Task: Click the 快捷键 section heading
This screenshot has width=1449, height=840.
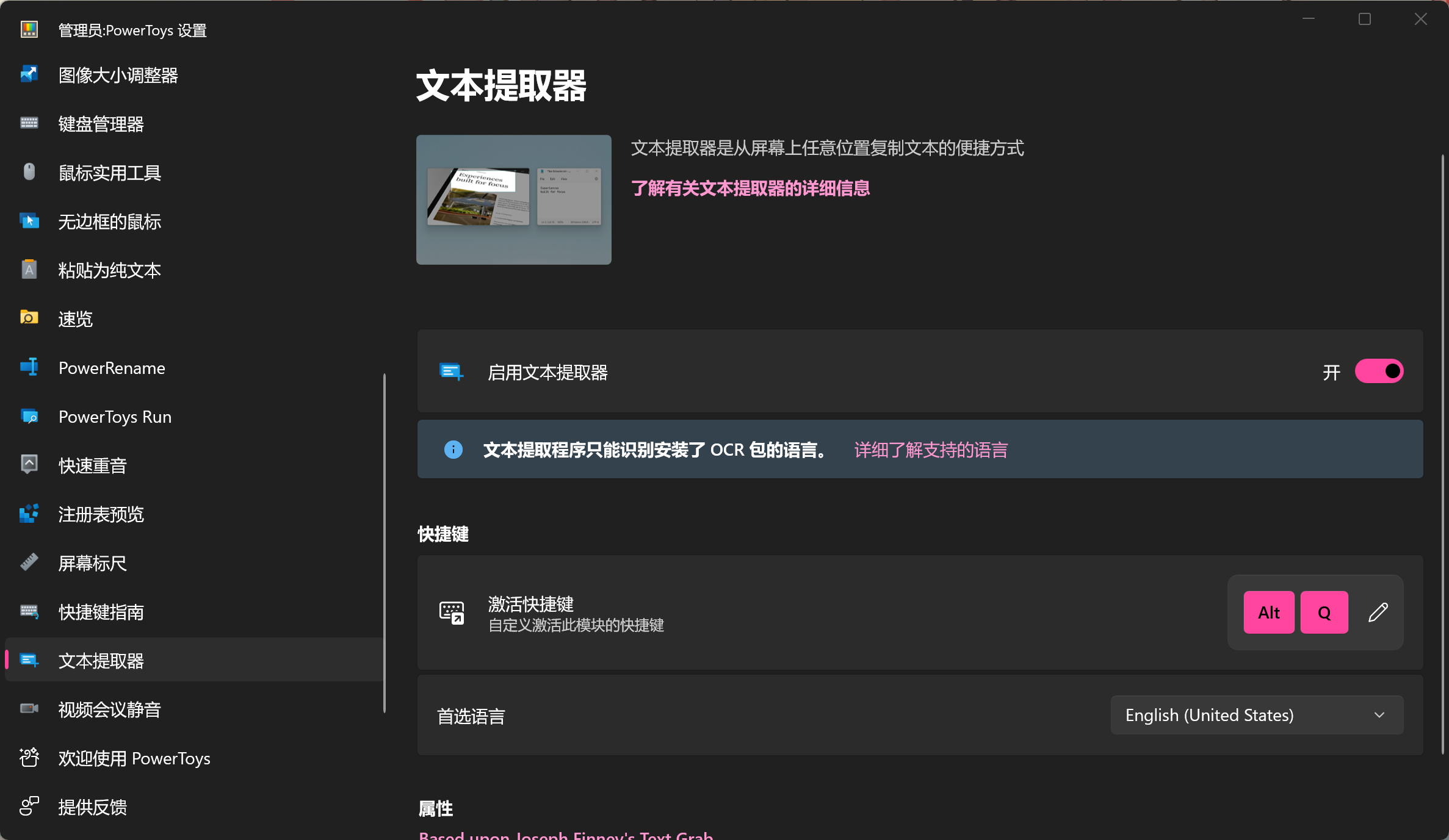Action: click(x=443, y=534)
